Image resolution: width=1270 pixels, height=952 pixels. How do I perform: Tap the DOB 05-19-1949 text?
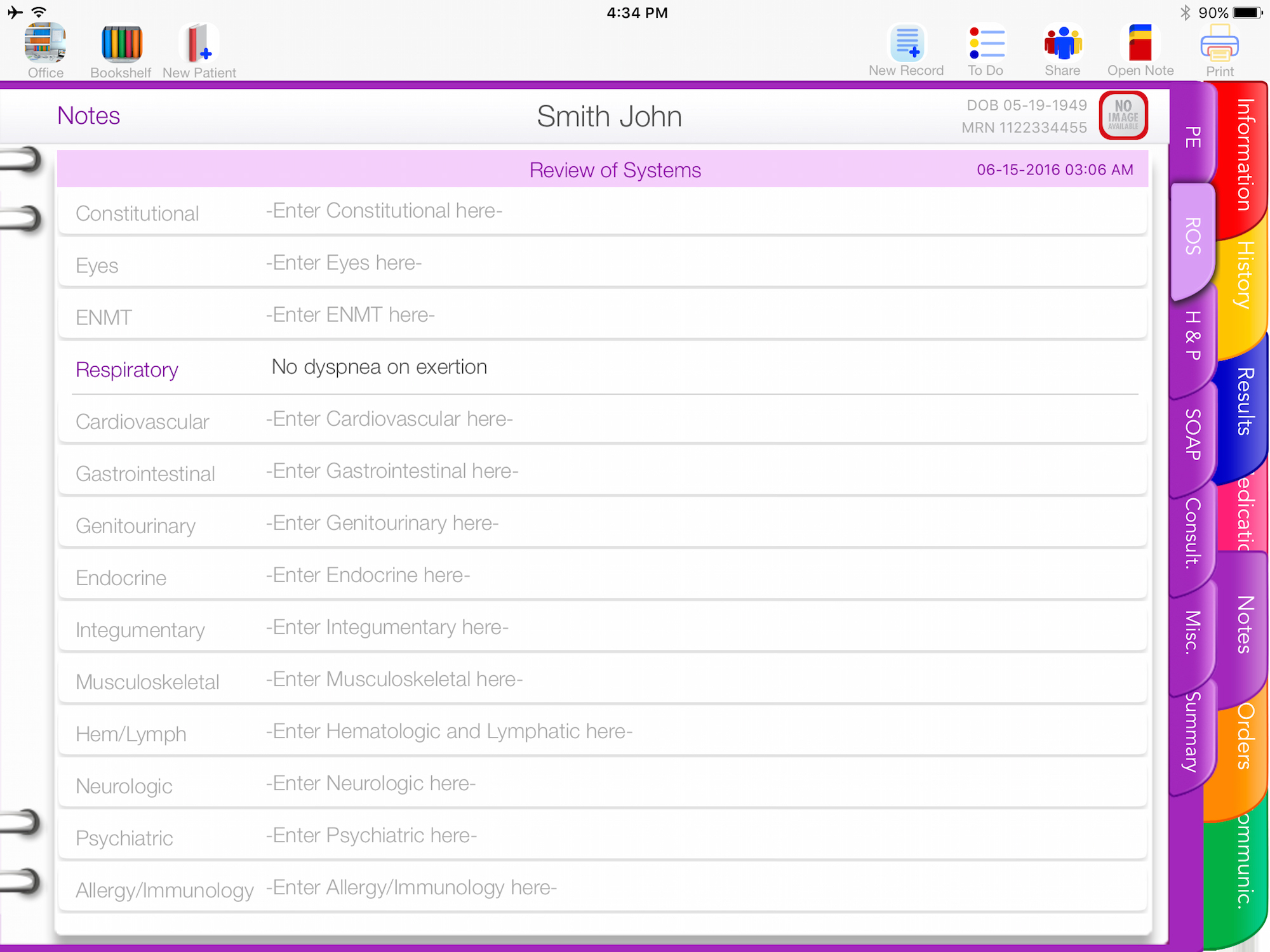1027,105
